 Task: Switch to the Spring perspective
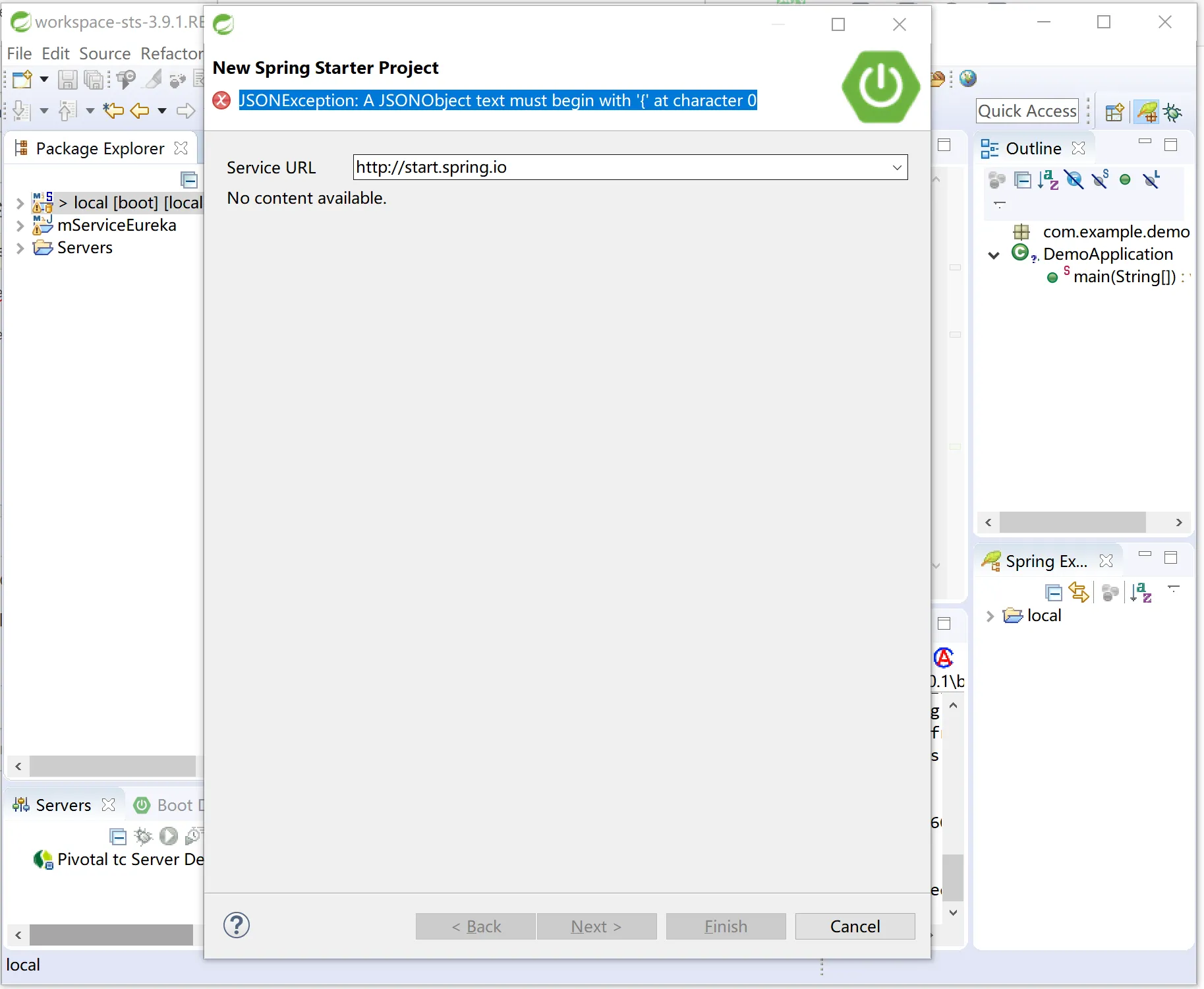coord(1147,111)
